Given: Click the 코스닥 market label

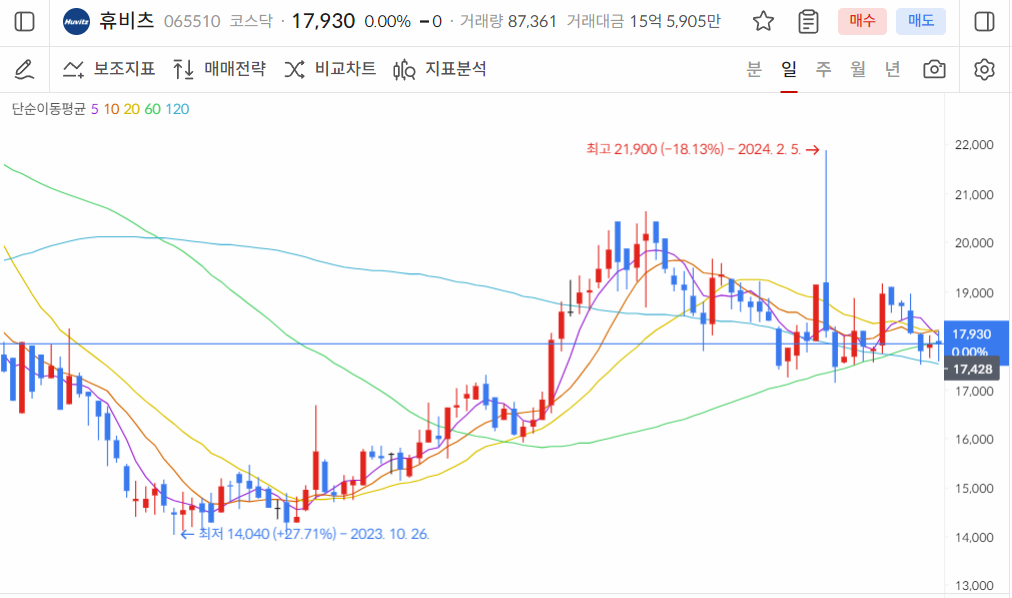Looking at the screenshot, I should tap(251, 21).
